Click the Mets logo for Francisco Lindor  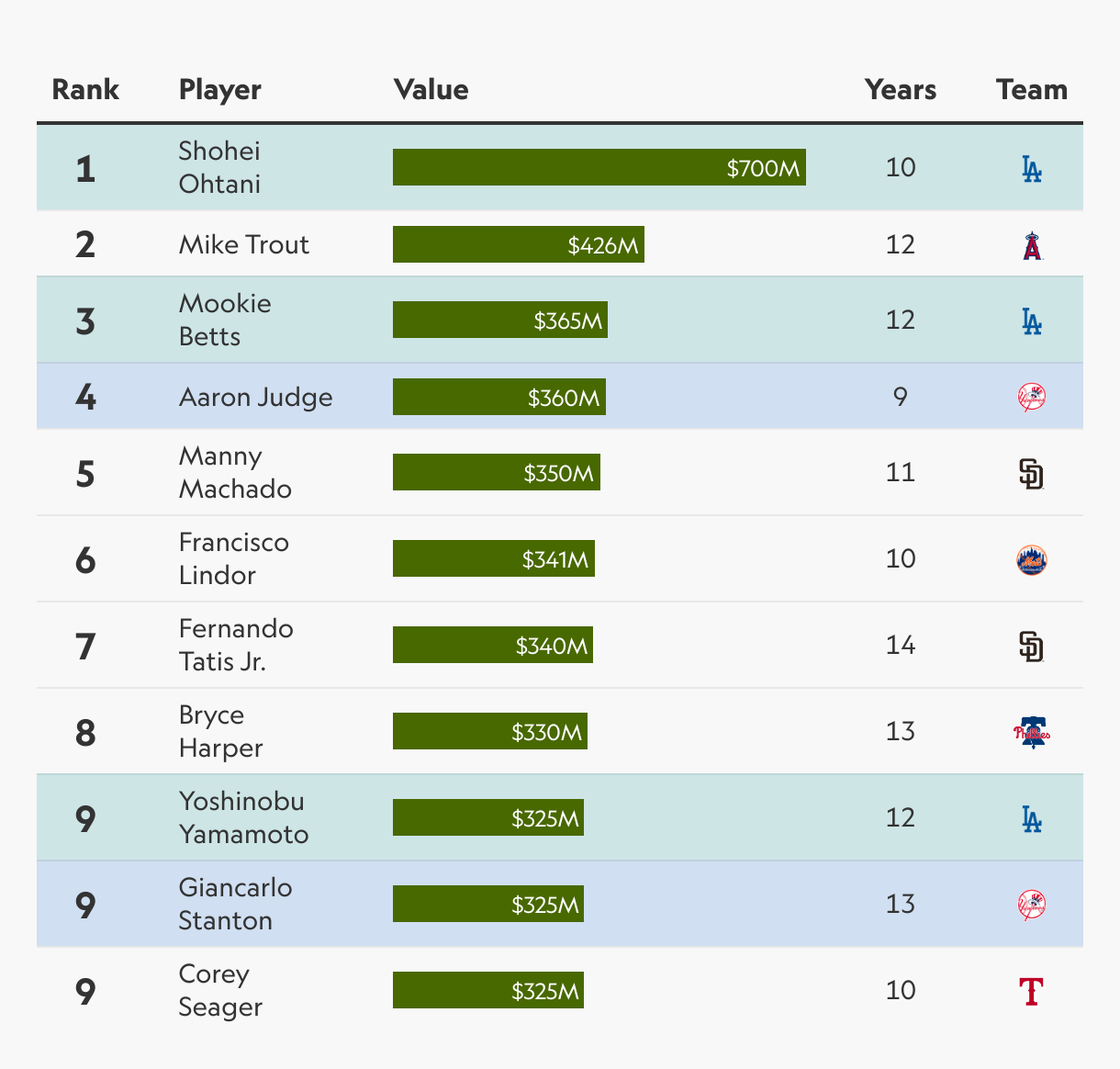[1032, 560]
